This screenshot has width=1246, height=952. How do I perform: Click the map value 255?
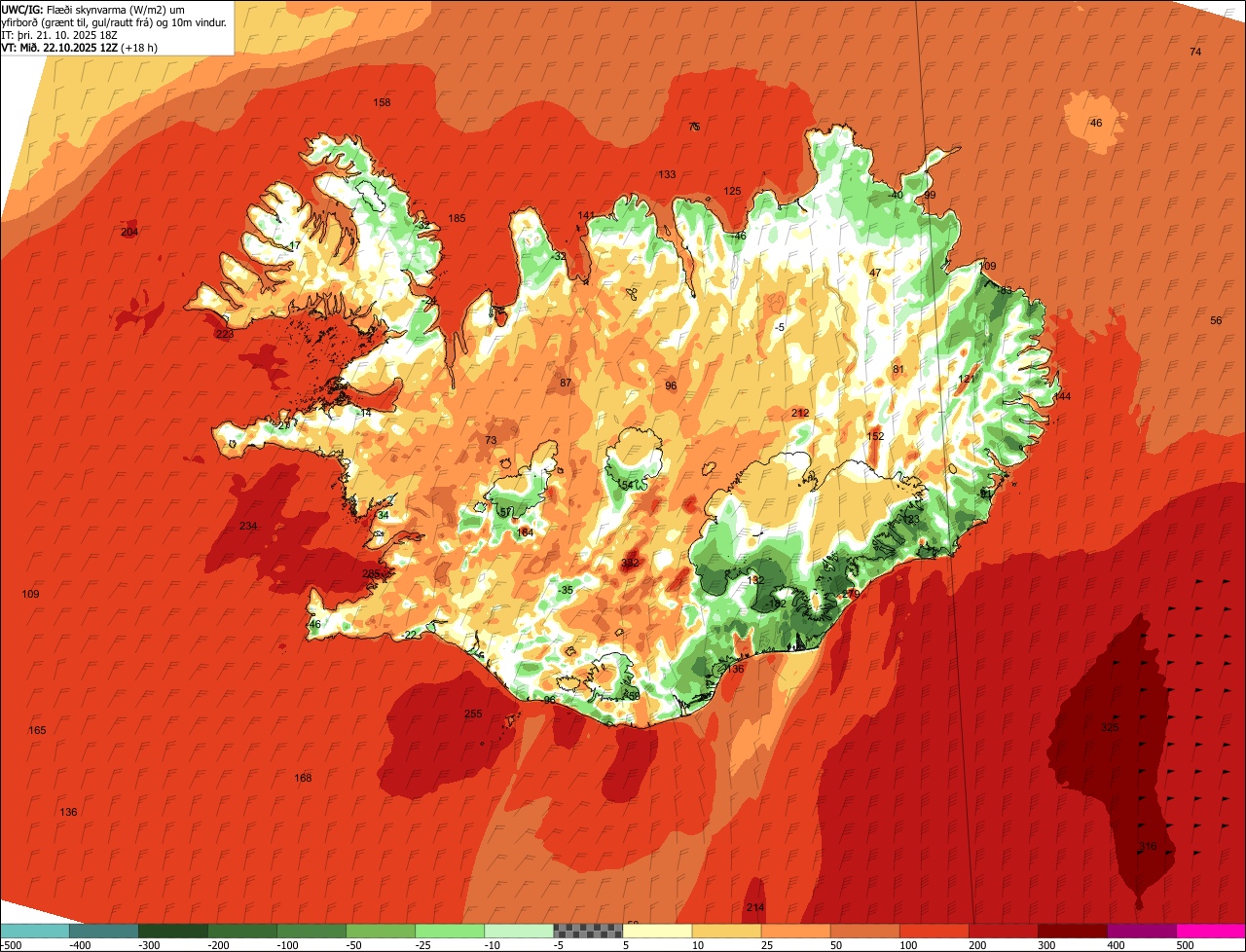point(473,714)
